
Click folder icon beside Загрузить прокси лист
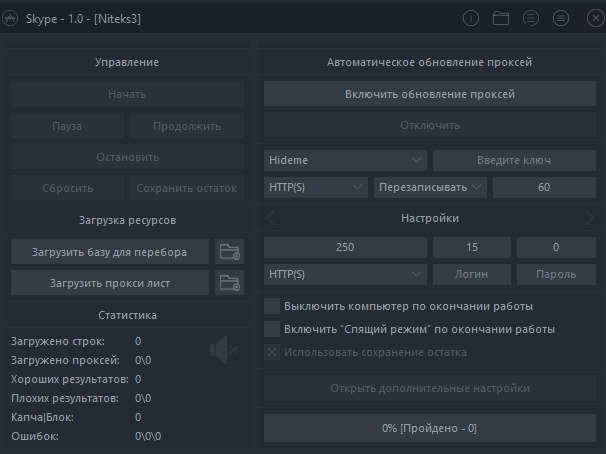(x=229, y=283)
